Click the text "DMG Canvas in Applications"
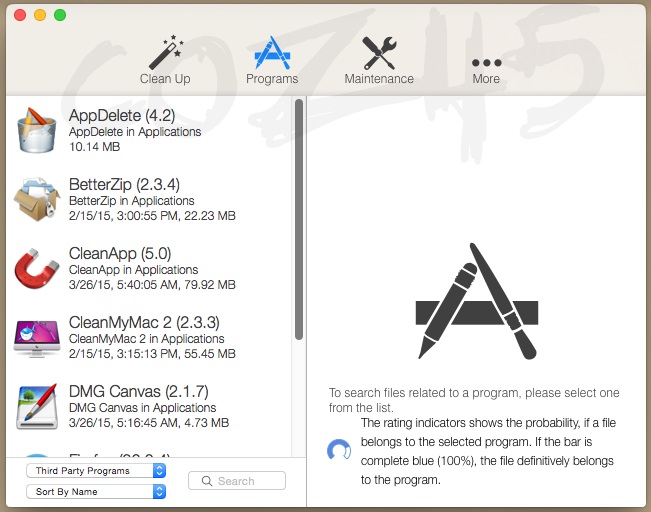Image resolution: width=651 pixels, height=512 pixels. [x=142, y=408]
